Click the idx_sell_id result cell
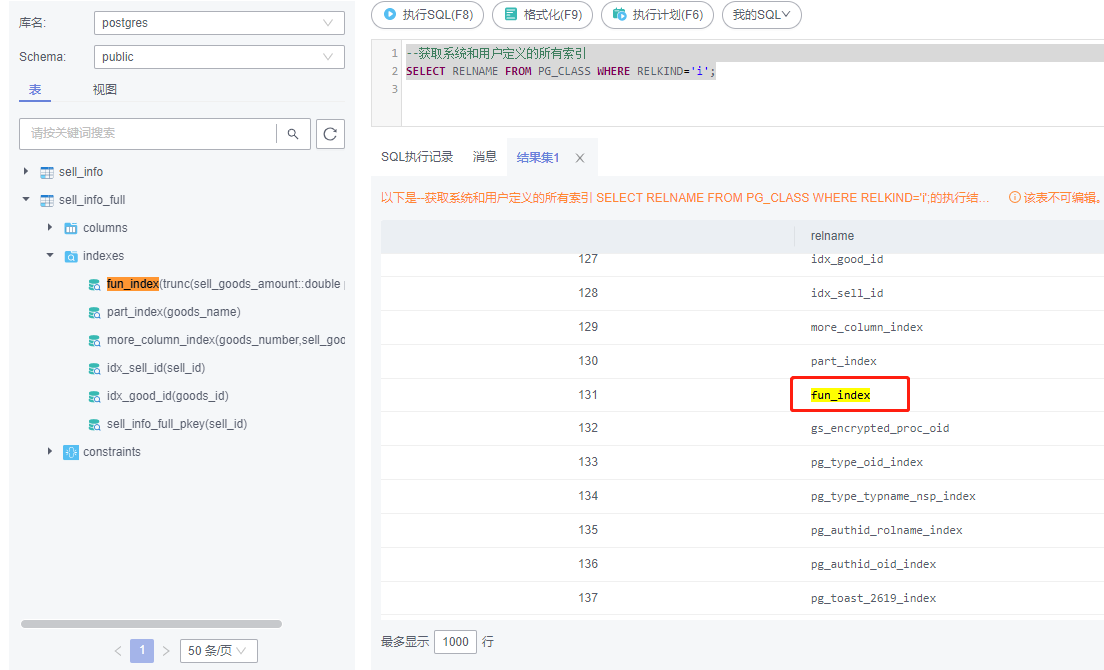 tap(847, 293)
